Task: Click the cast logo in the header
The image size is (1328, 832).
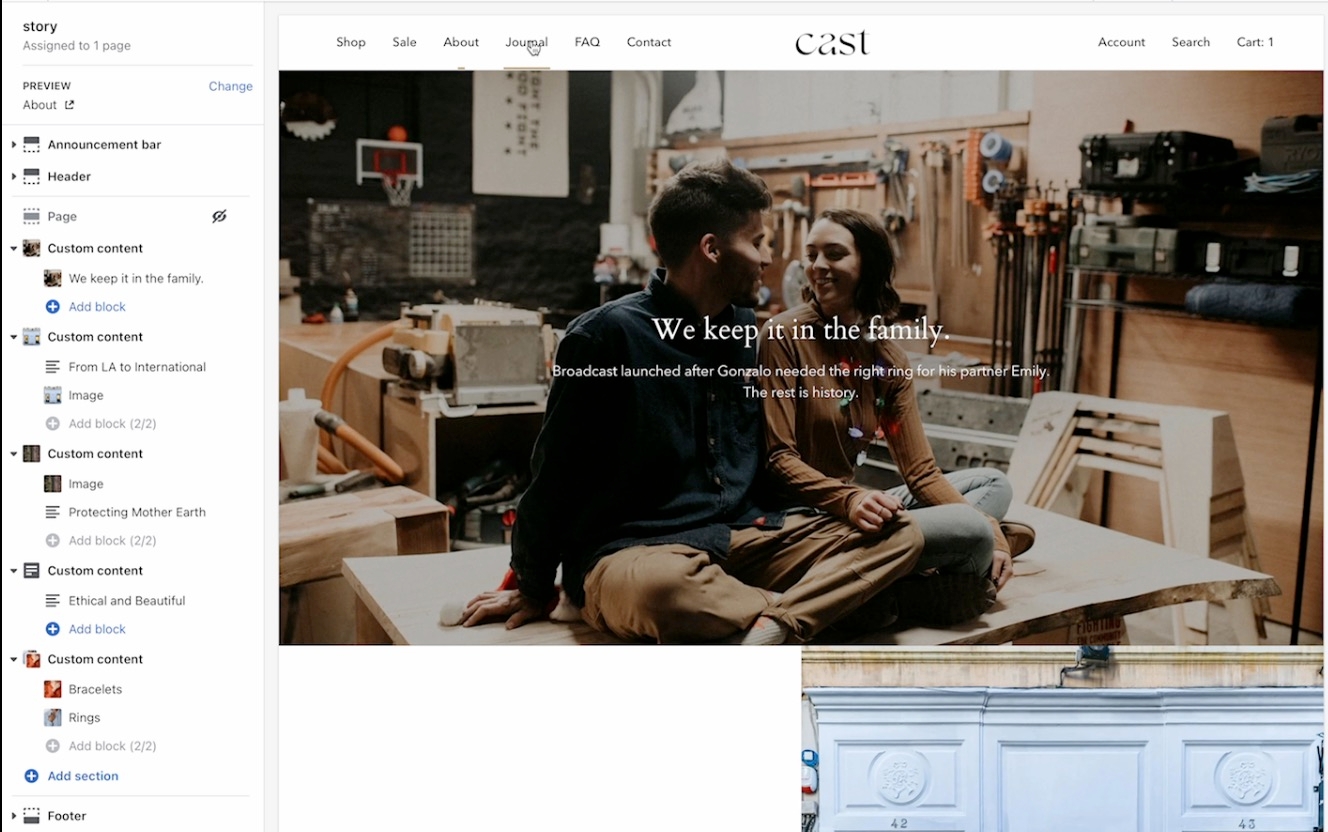Action: 832,43
